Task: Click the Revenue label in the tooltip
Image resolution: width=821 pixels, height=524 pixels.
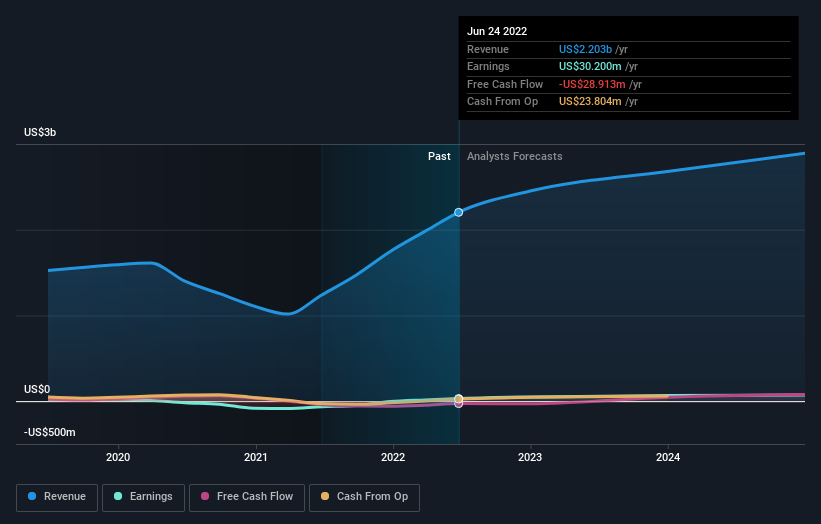Action: (488, 49)
